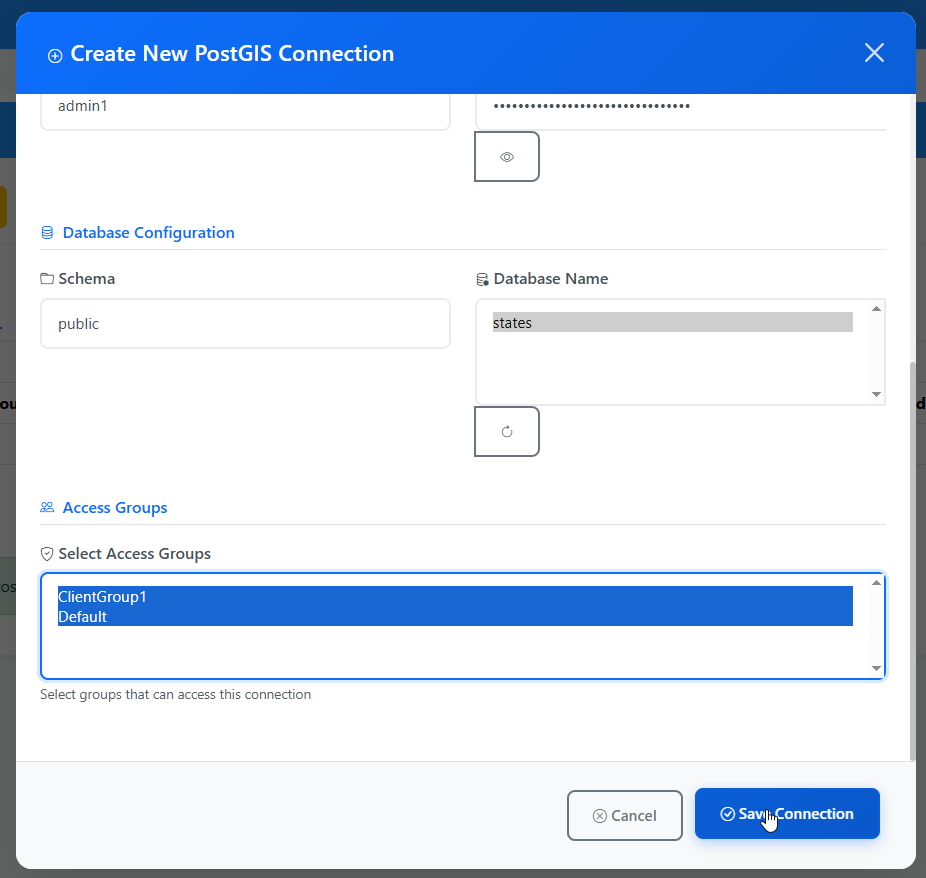The image size is (926, 878).
Task: Click the Access Groups people icon
Action: 47,507
